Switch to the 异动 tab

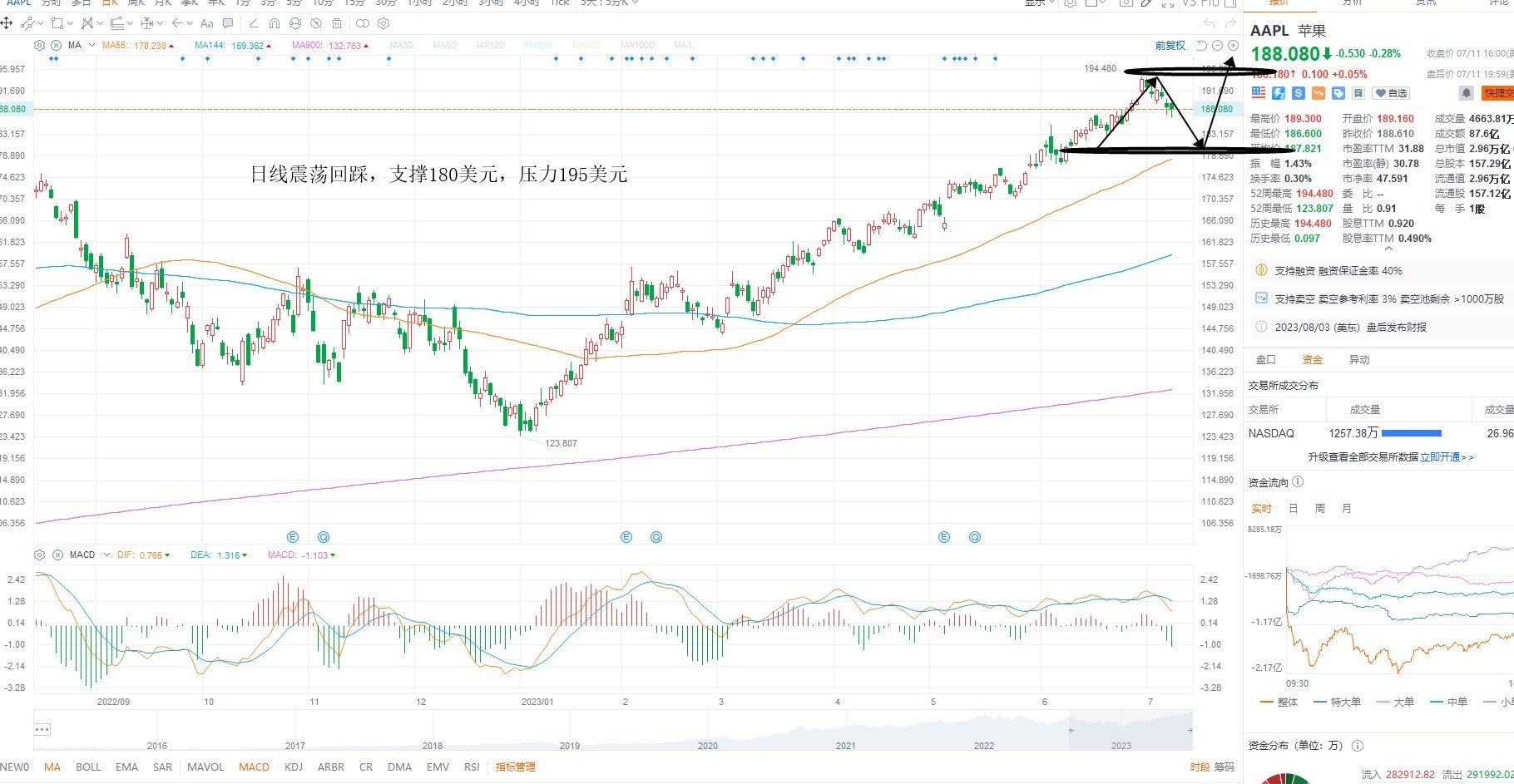1358,360
